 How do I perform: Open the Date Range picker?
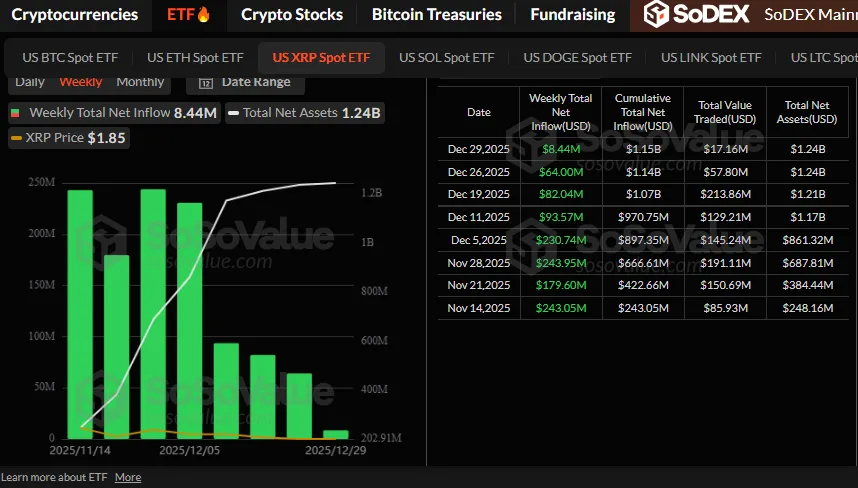(245, 83)
